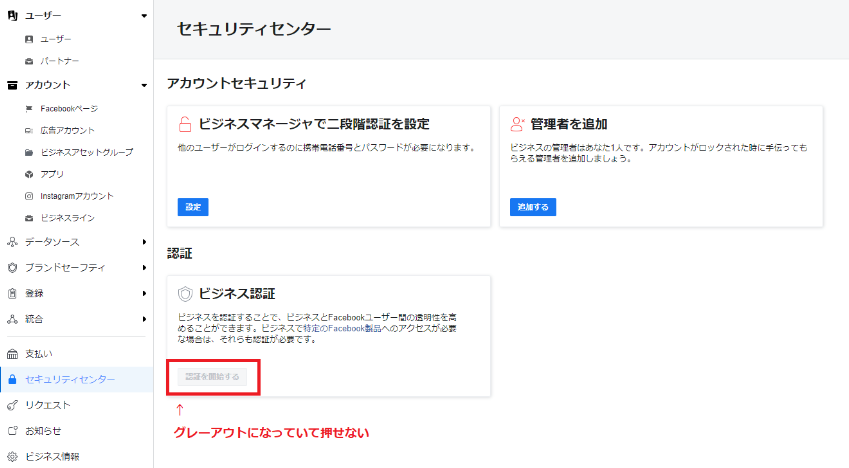The width and height of the screenshot is (849, 468).
Task: Select ビジネスアセットグループ in the sidebar
Action: 87,152
